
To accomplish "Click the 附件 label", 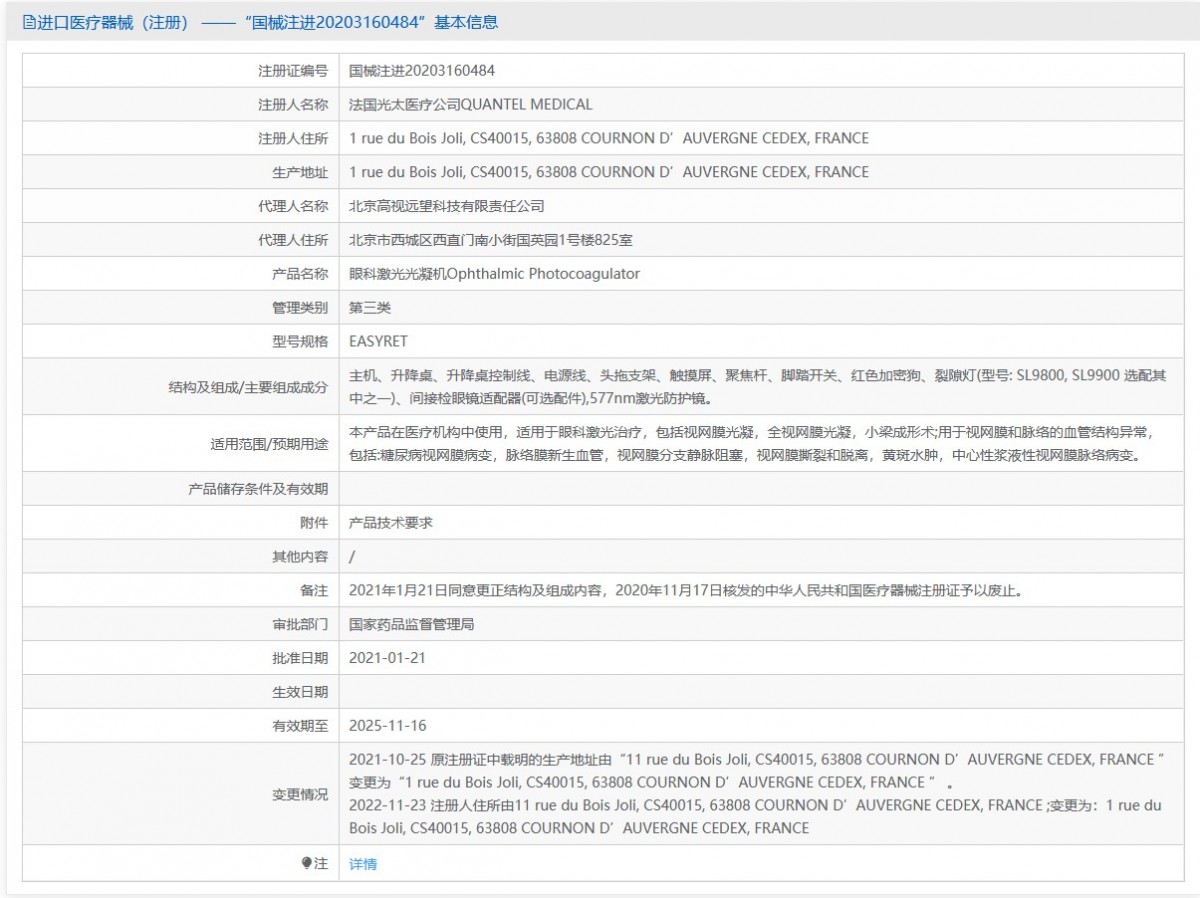I will (x=313, y=523).
